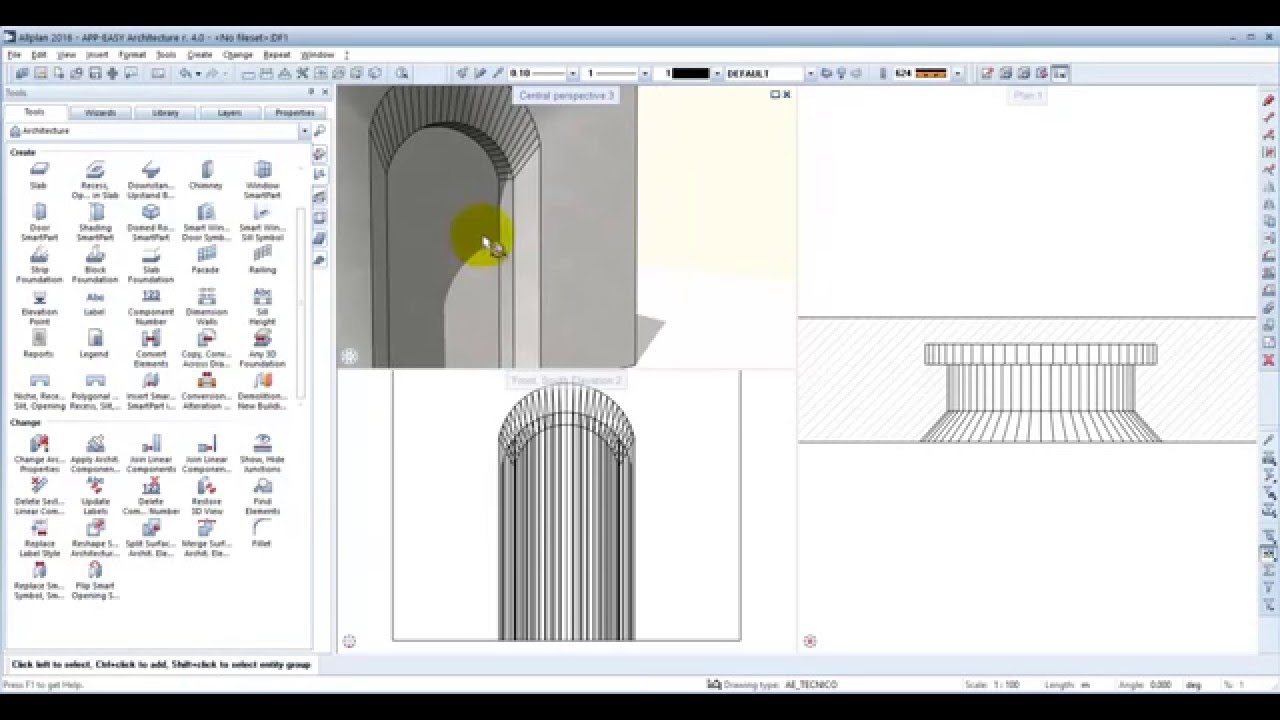Expand the Architecture module dropdown

tap(303, 131)
